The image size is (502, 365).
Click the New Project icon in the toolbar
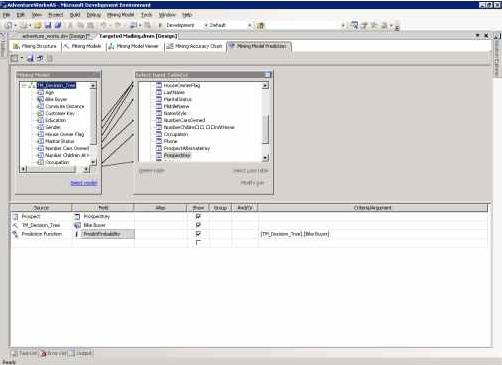coord(9,25)
